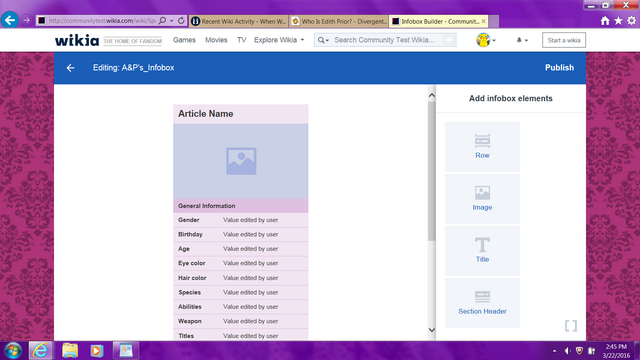Select the Article Name title element

pyautogui.click(x=241, y=114)
